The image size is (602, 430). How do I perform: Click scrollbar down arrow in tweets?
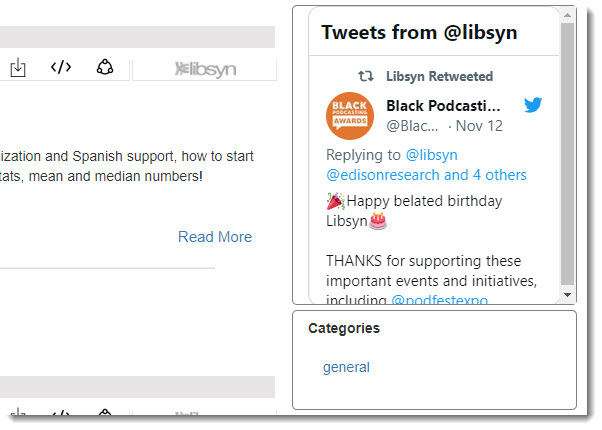(x=567, y=295)
